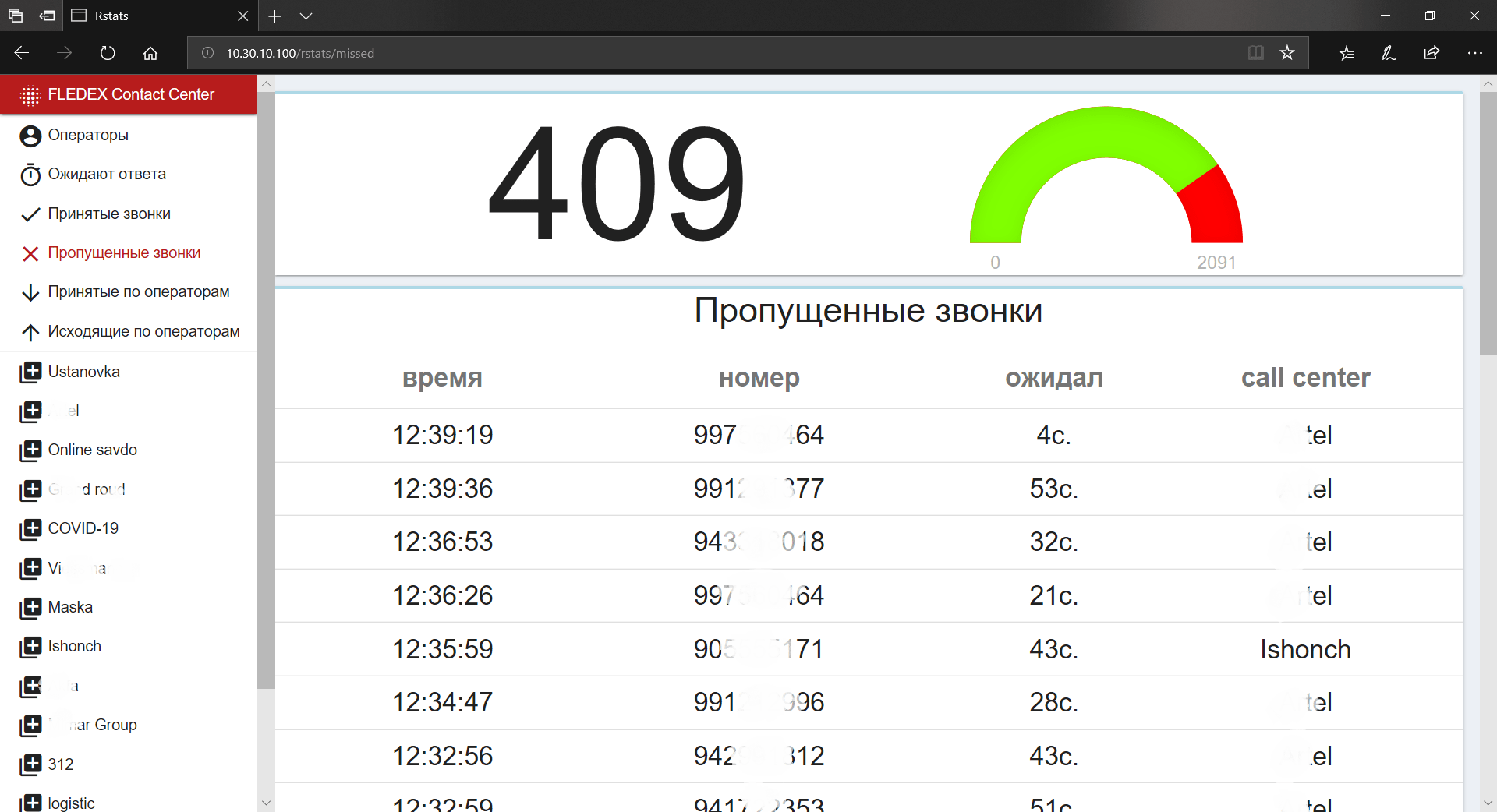Click the gauge maximum value 2091
1497x812 pixels.
pos(1216,263)
